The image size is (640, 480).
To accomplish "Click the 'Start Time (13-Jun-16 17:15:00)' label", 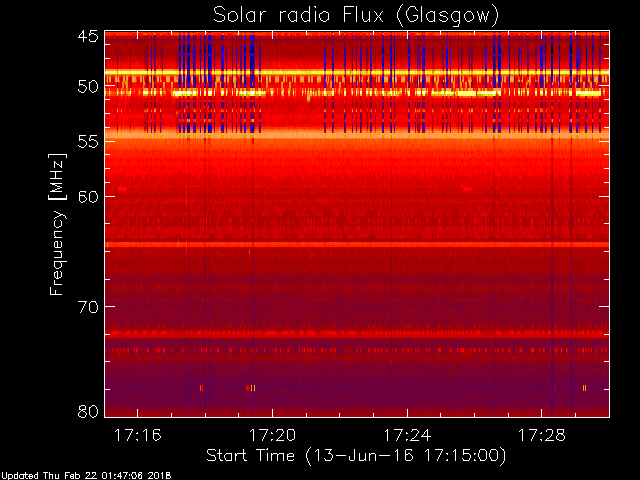I will click(356, 456).
